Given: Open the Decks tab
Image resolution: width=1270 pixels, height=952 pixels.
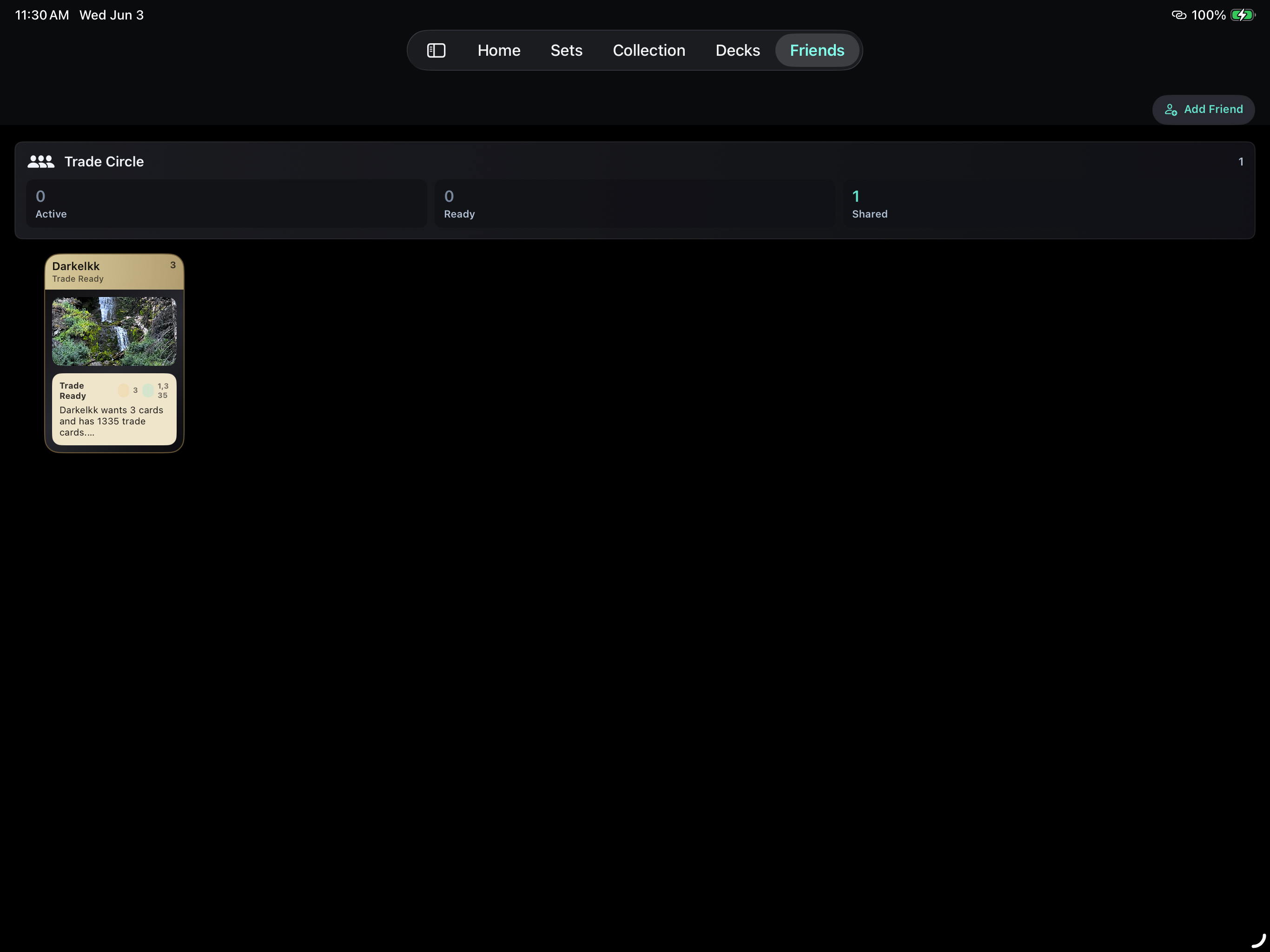Looking at the screenshot, I should (x=737, y=51).
